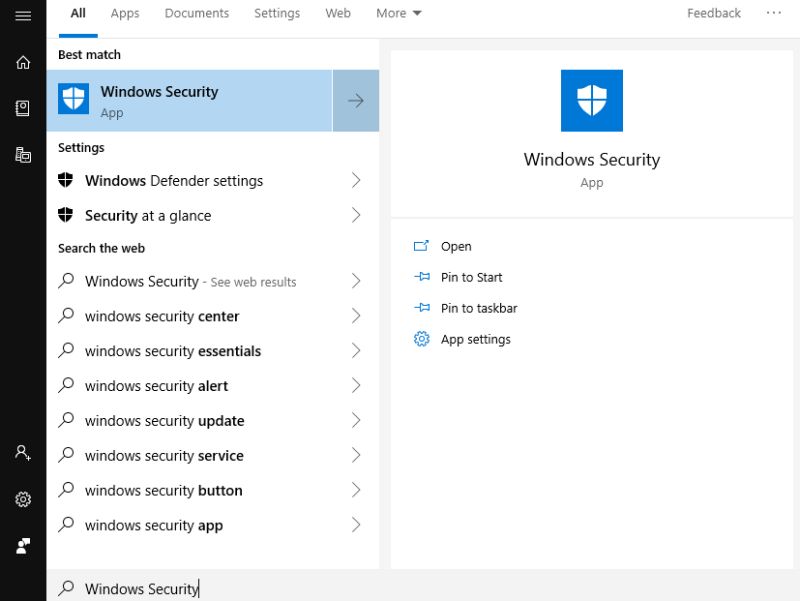800x601 pixels.
Task: Click the magnifier beside windows security center
Action: 66,315
